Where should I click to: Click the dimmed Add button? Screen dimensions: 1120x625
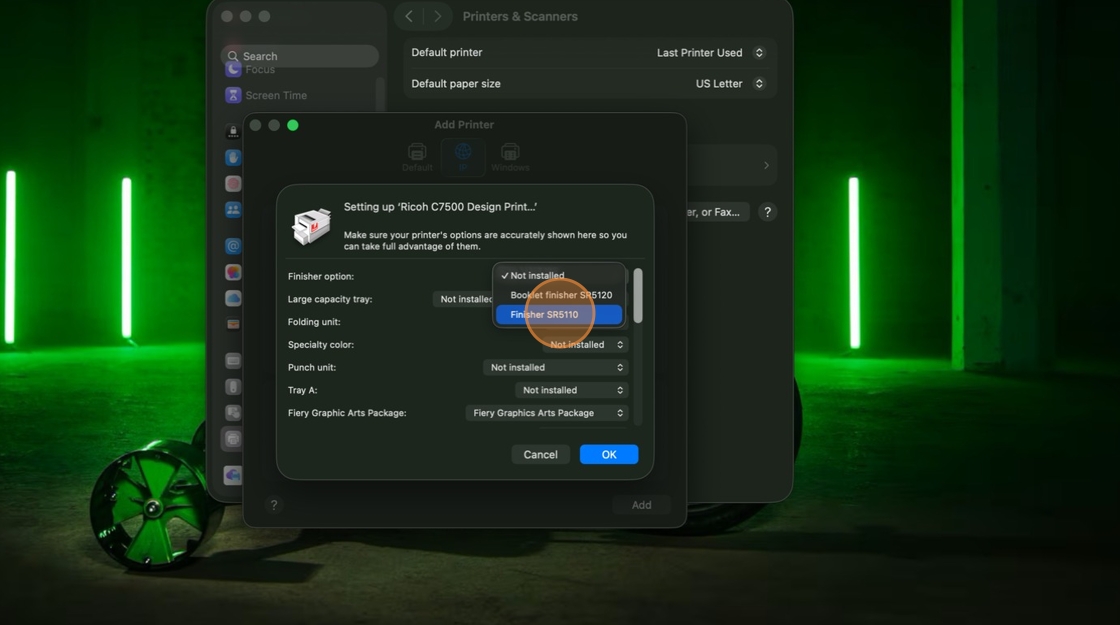coord(641,505)
